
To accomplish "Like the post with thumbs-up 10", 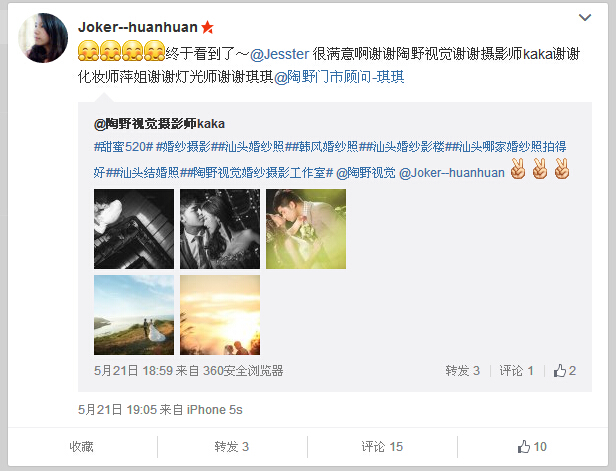I will (x=532, y=447).
